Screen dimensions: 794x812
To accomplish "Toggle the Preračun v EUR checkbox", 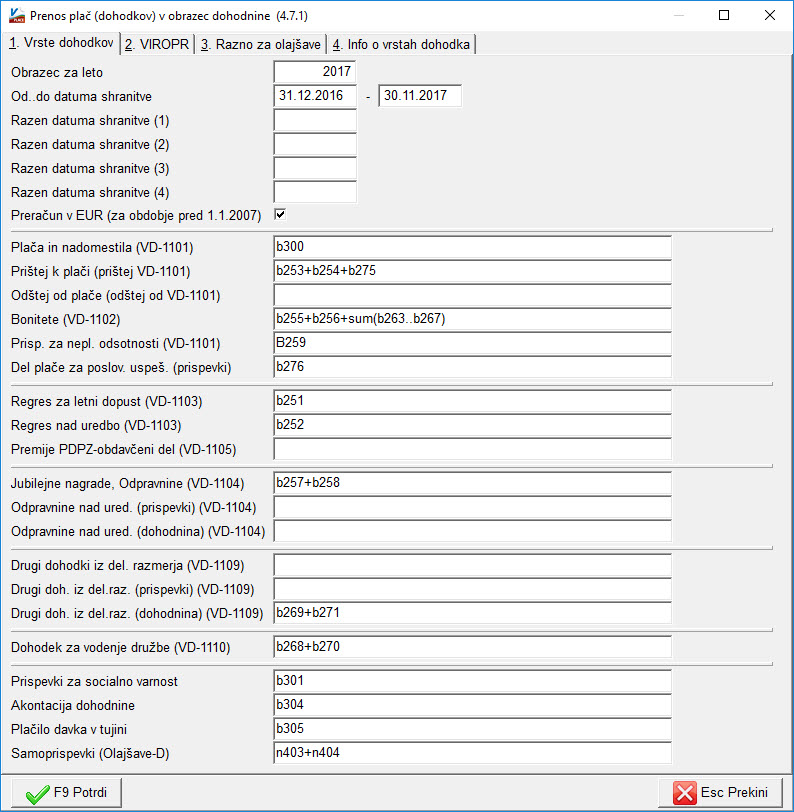I will click(280, 214).
